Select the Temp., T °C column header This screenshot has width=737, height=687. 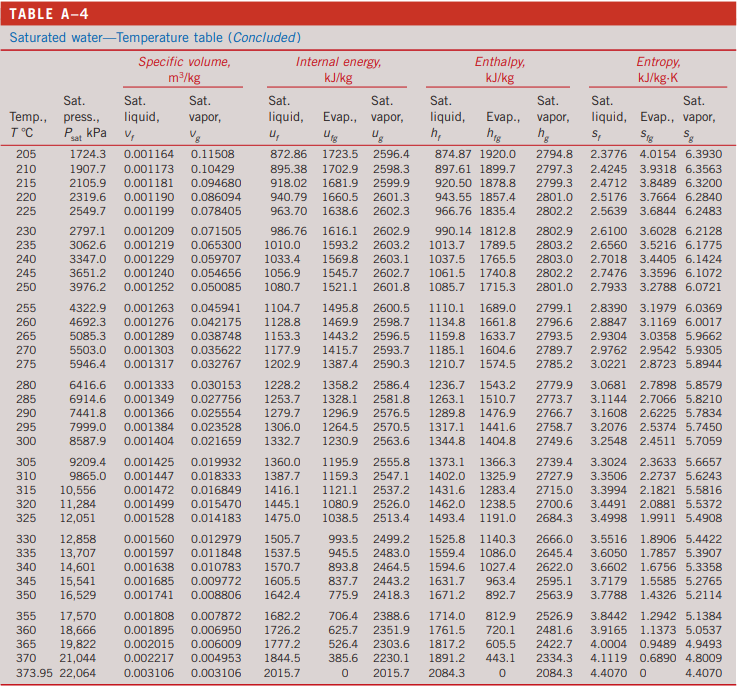click(28, 125)
